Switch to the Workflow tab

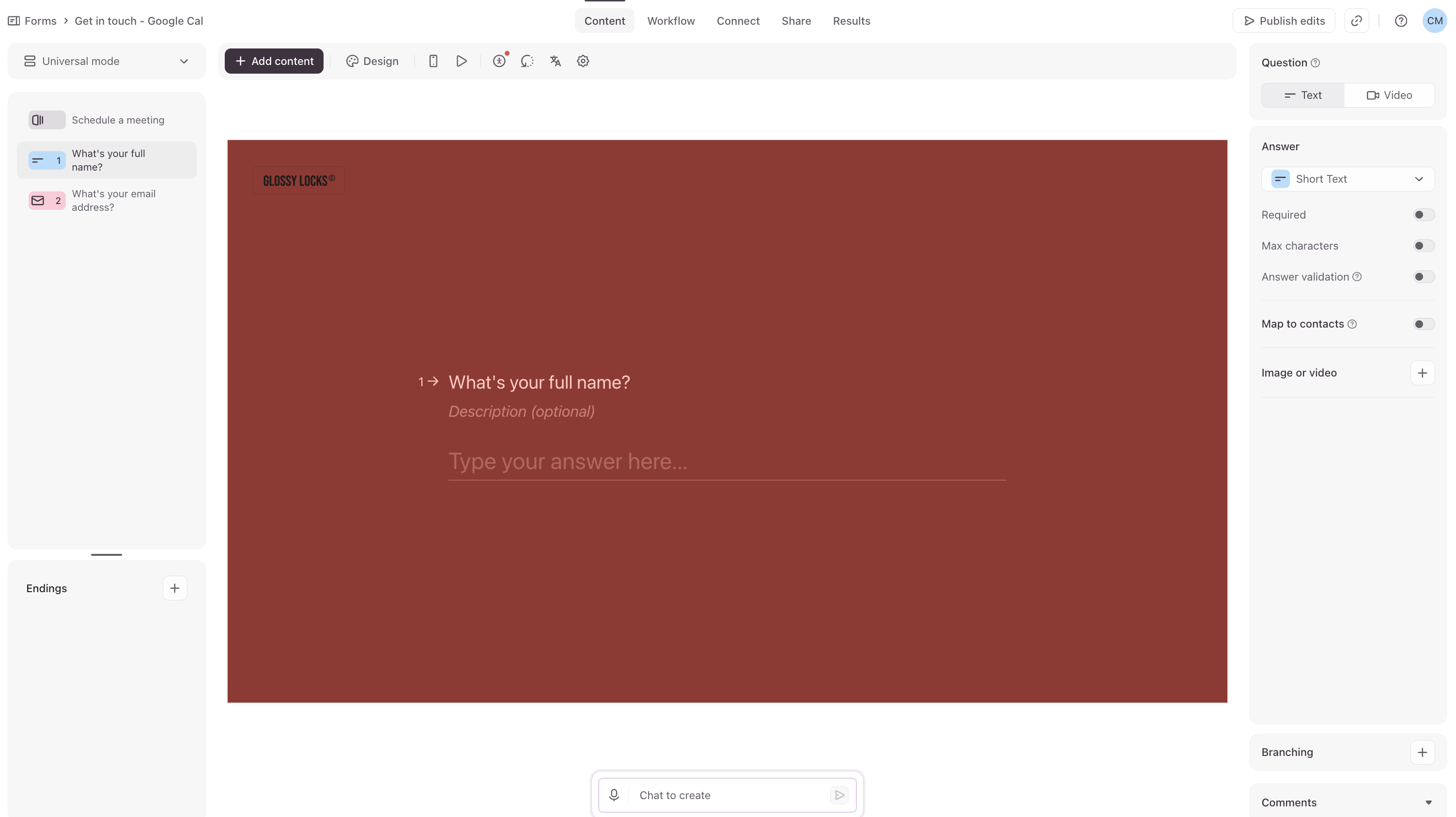click(670, 21)
